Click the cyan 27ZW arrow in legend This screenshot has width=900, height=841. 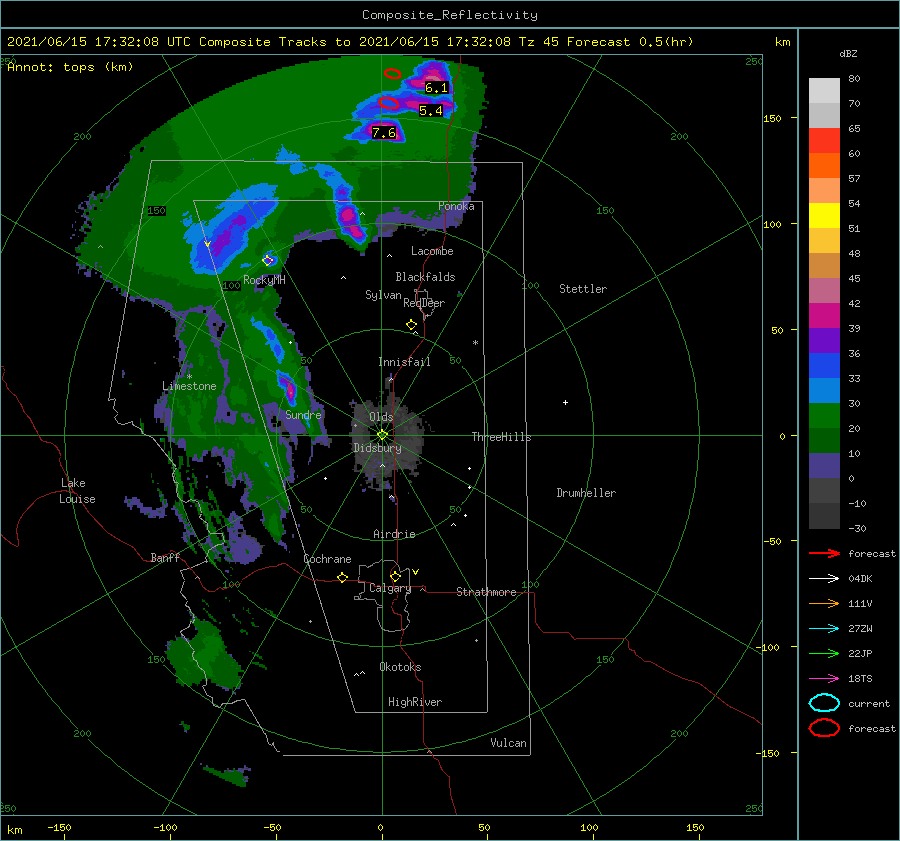[824, 629]
